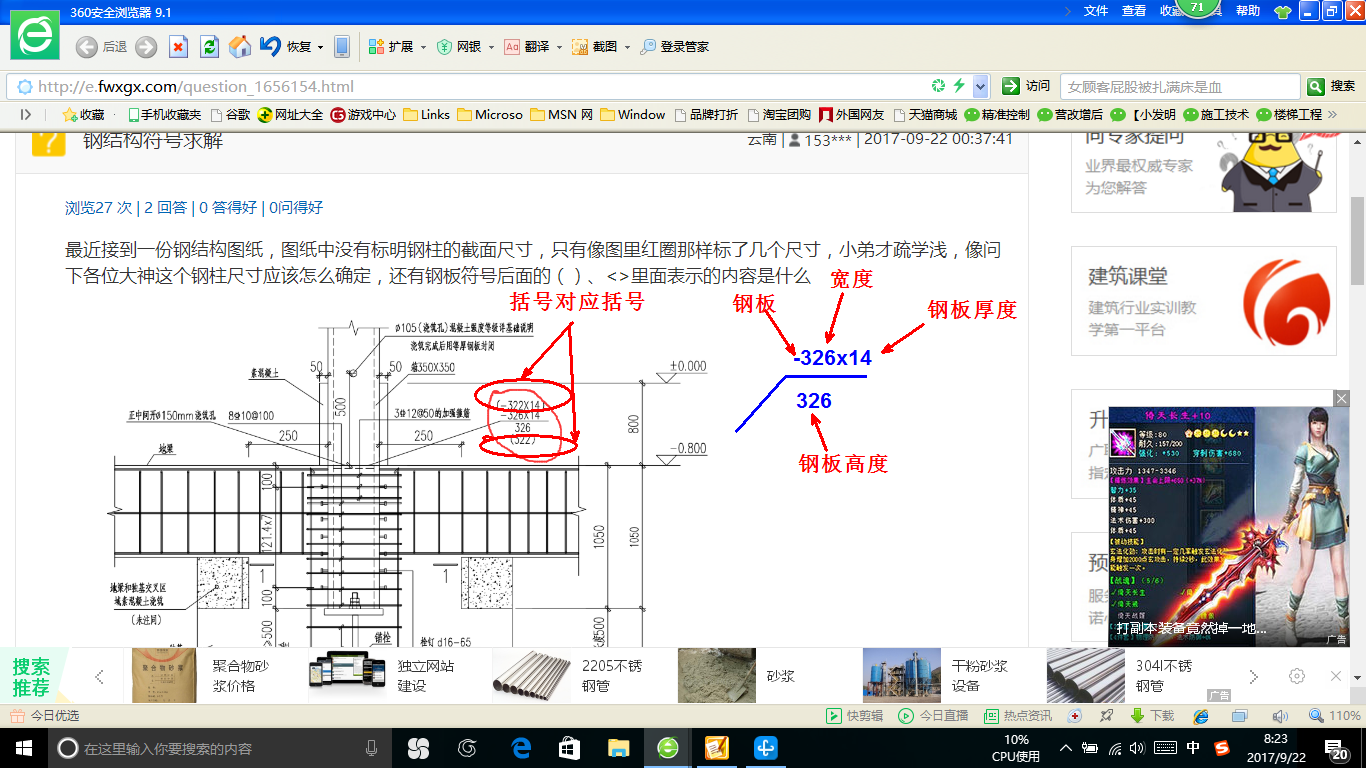Open File Explorer from taskbar
The height and width of the screenshot is (768, 1366).
click(x=618, y=747)
